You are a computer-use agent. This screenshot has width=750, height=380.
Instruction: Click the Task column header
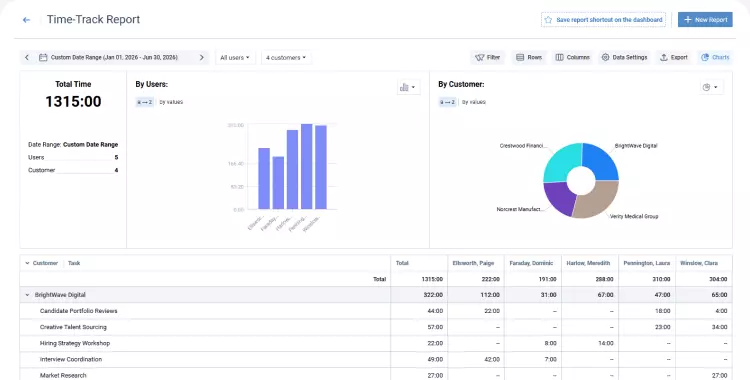point(74,263)
